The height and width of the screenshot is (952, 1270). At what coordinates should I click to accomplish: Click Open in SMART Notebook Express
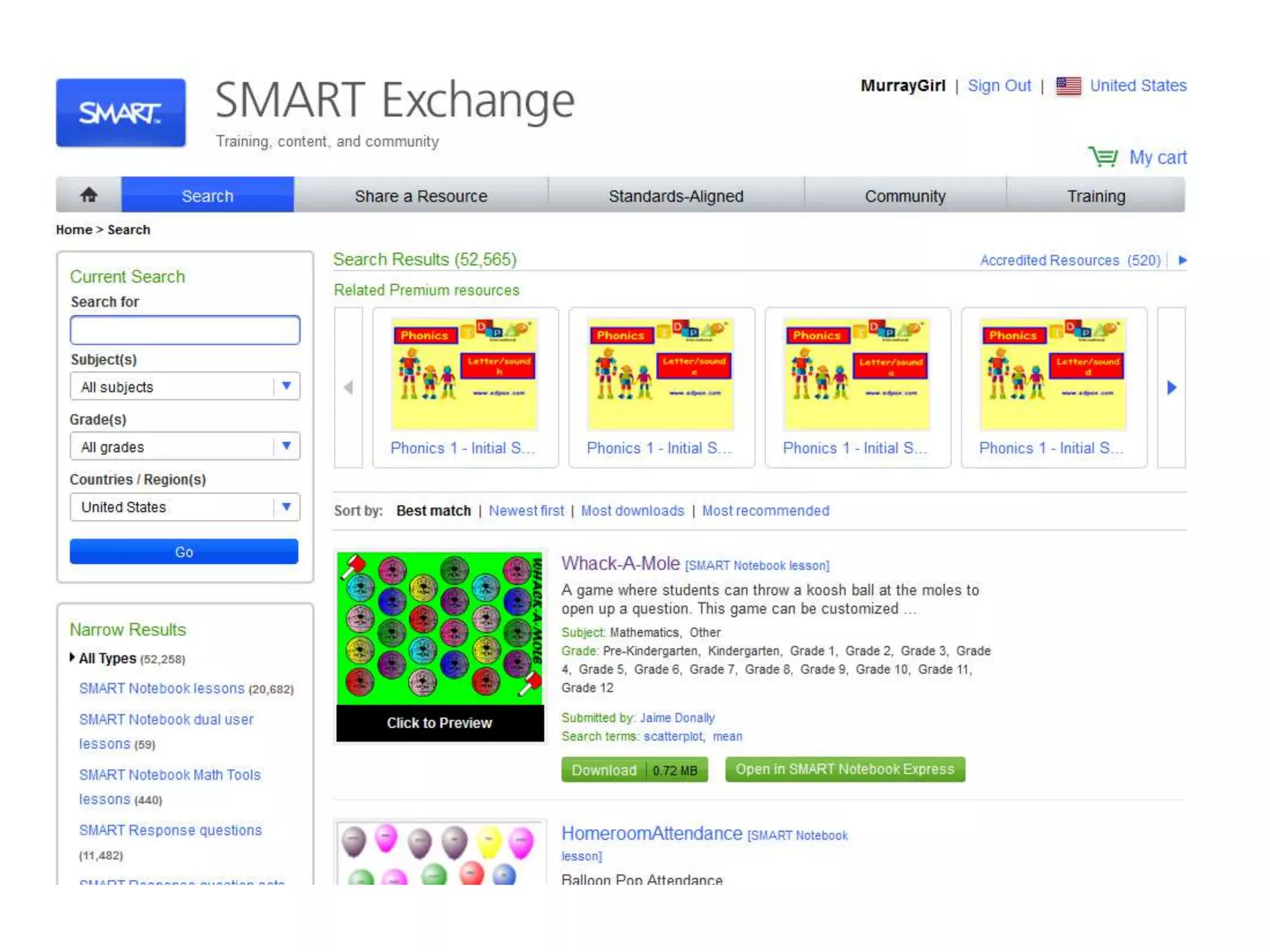click(845, 769)
